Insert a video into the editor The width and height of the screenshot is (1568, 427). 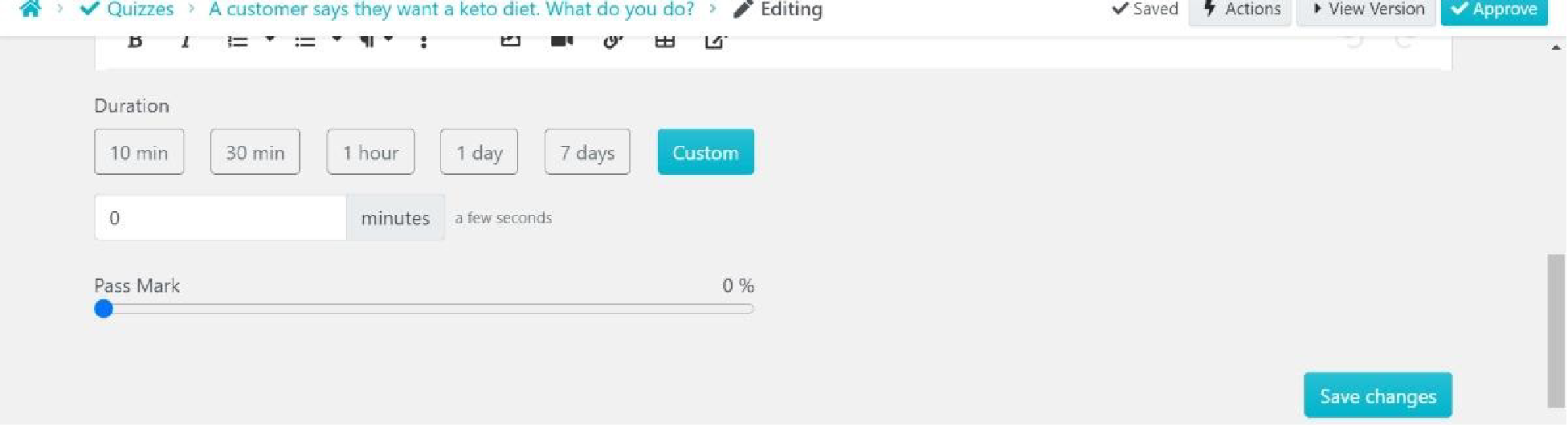(x=561, y=42)
